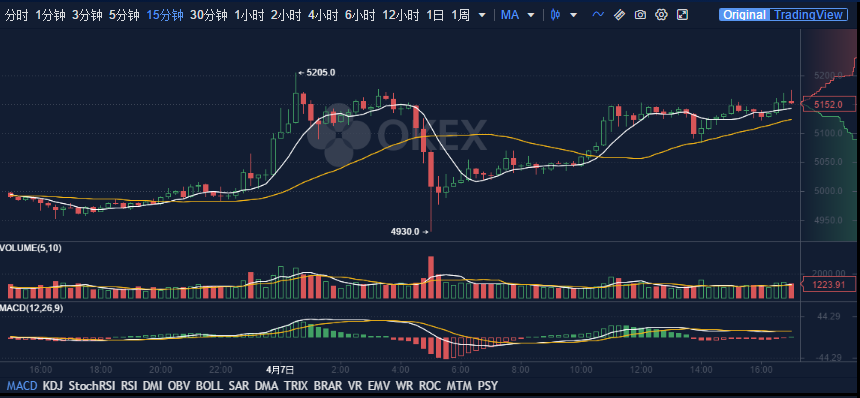Open the candlestick chart type icon
Screen dimensions: 860x398
coord(555,15)
